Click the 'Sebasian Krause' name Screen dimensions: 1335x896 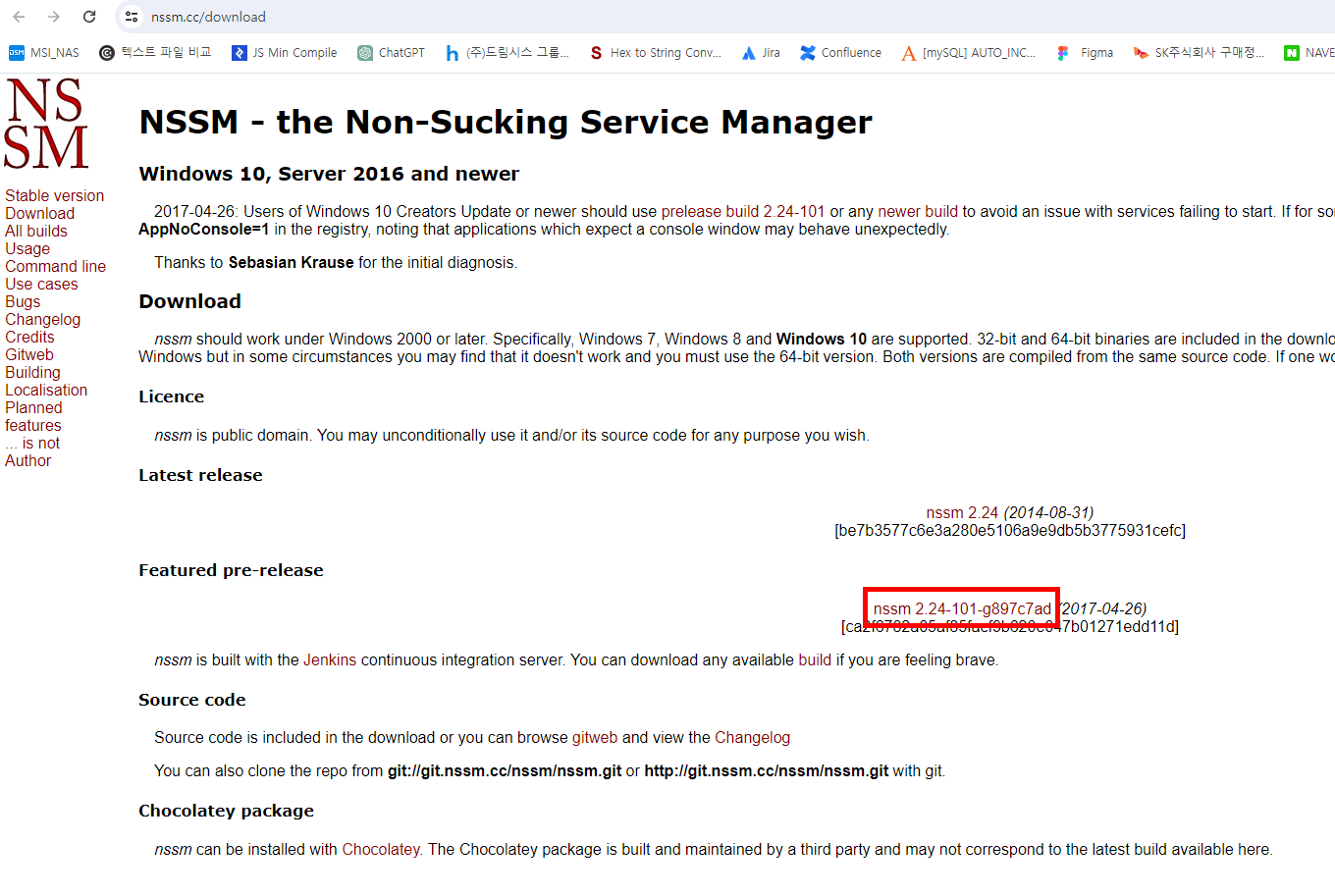pos(291,263)
